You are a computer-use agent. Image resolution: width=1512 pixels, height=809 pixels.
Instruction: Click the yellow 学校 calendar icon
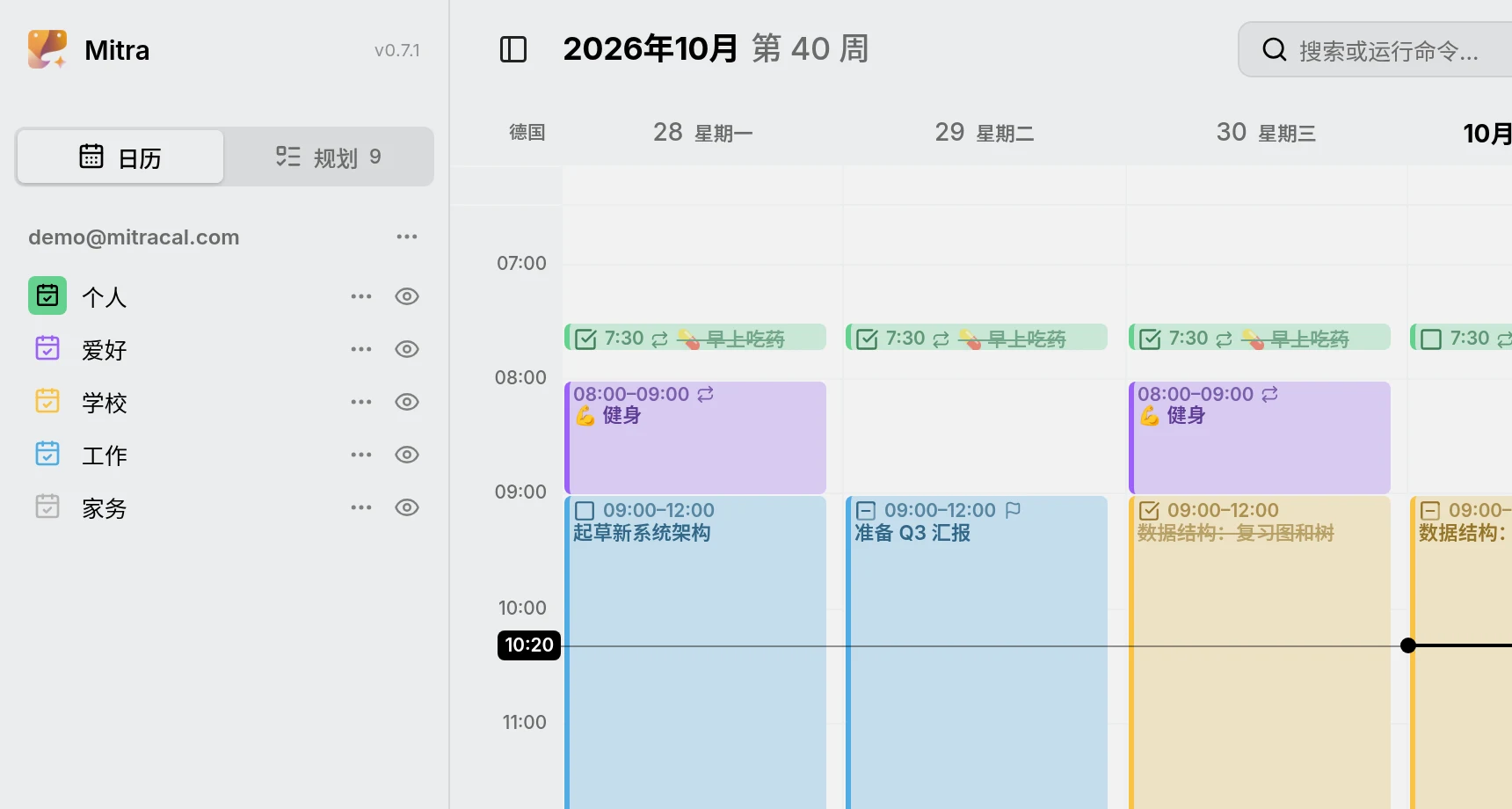[47, 401]
